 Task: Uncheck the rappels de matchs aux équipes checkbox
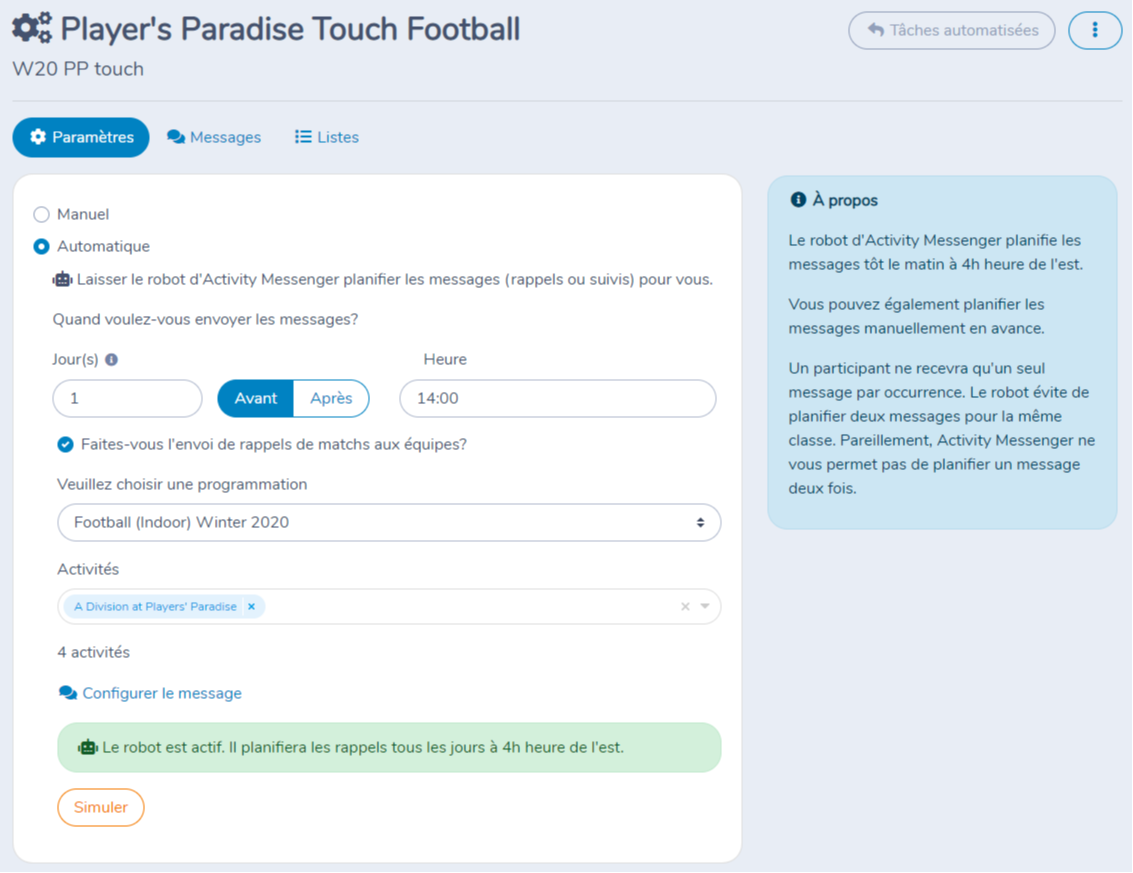pos(65,444)
